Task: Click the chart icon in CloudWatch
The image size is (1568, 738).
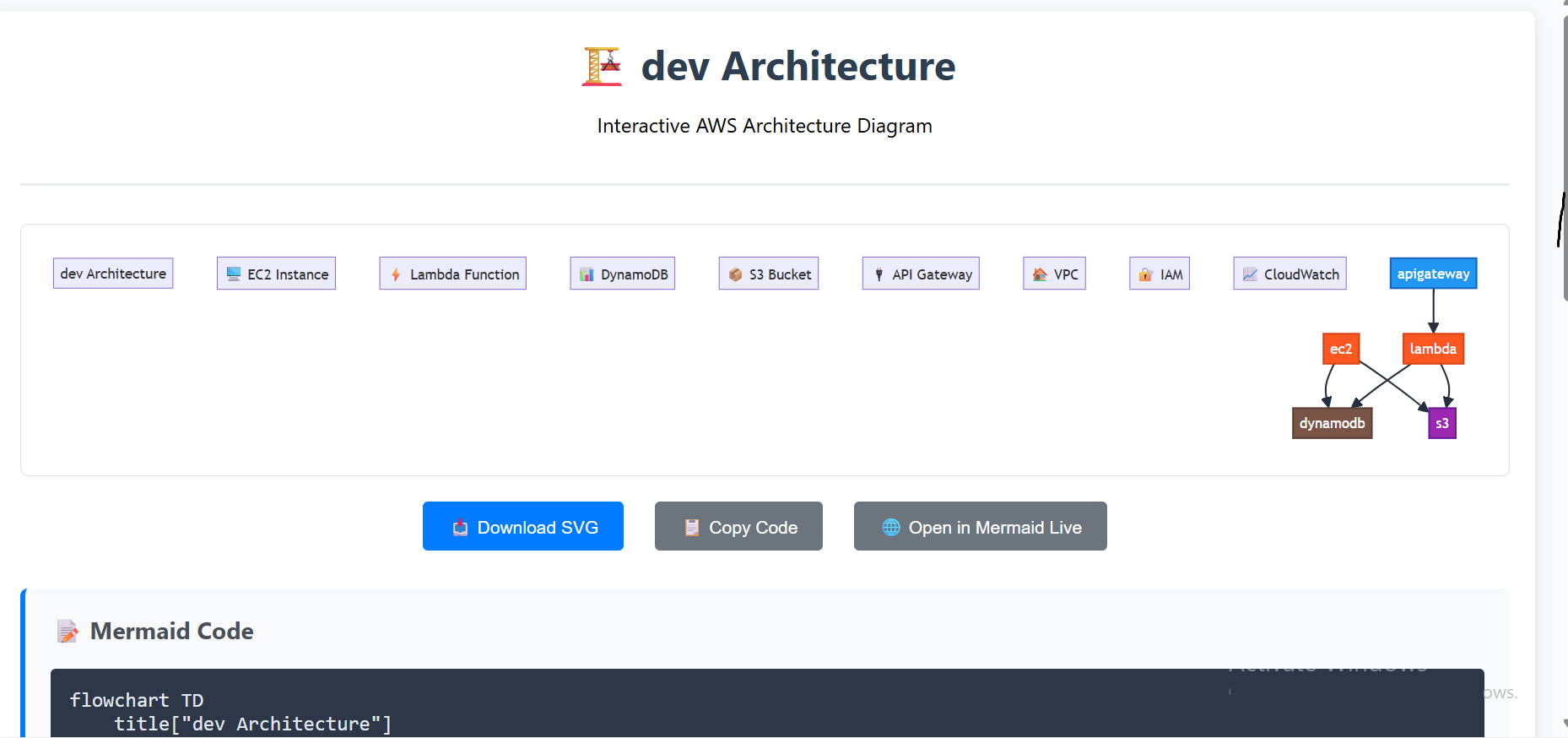Action: (x=1250, y=274)
